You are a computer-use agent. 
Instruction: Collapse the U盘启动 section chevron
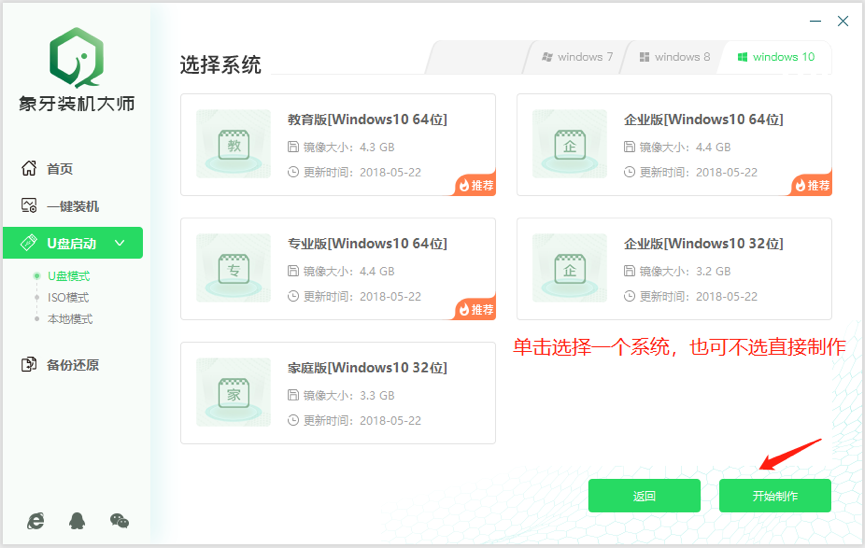(x=120, y=243)
